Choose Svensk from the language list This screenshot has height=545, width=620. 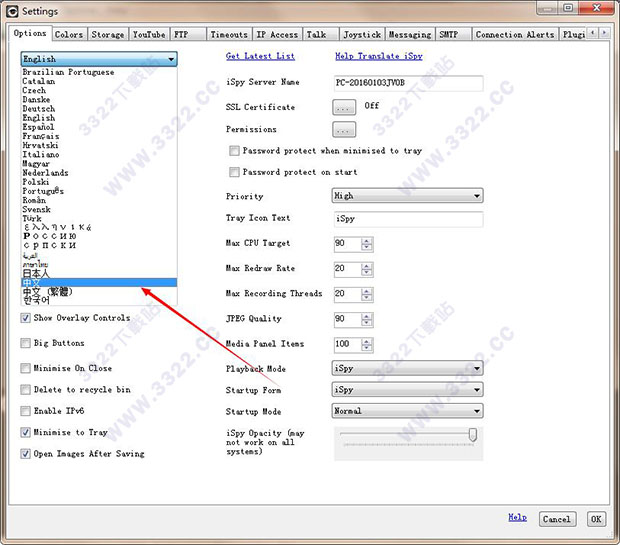(x=99, y=209)
